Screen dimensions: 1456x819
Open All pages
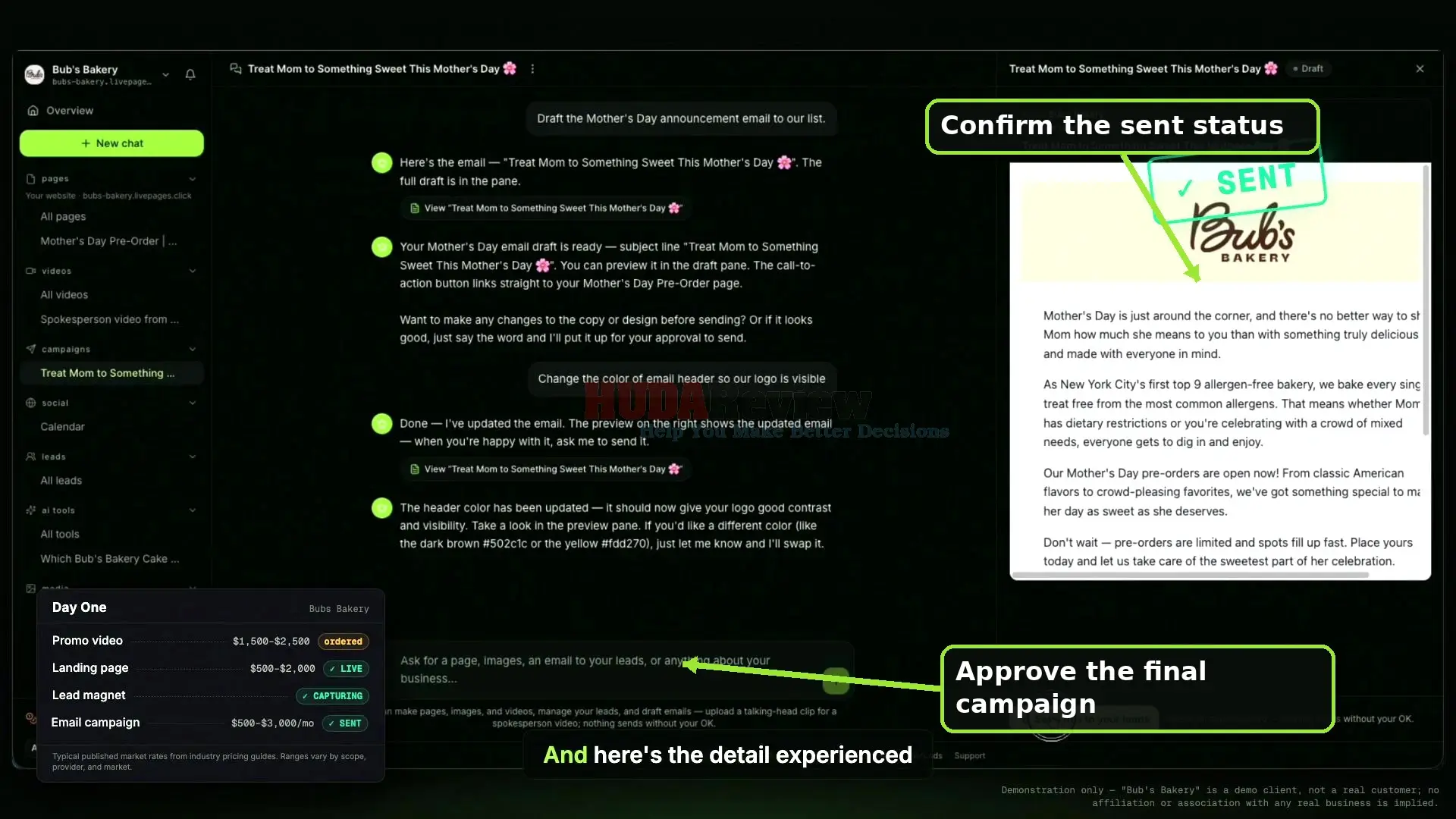[x=63, y=216]
